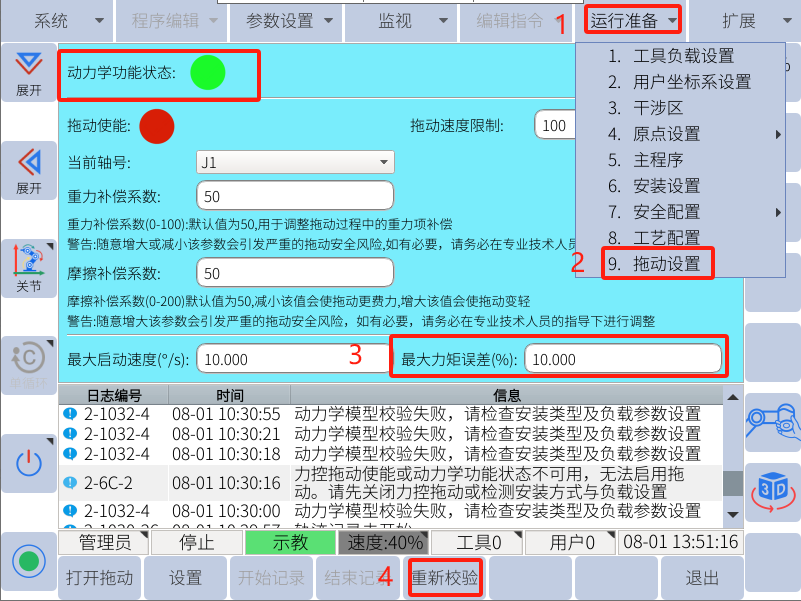Click the 重新校验 button
Image resolution: width=801 pixels, height=601 pixels.
[x=446, y=578]
